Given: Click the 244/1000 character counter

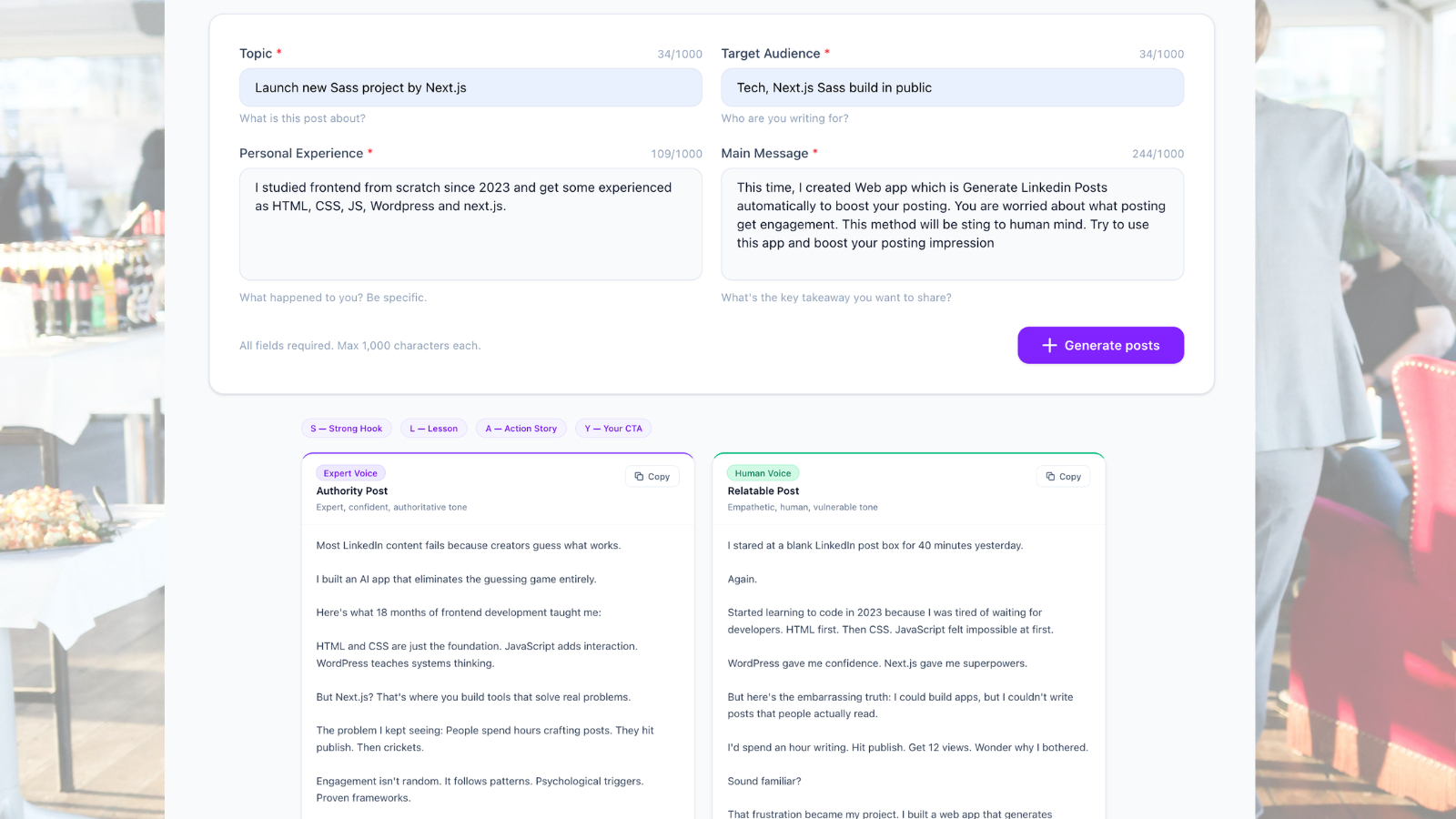Looking at the screenshot, I should 1158,153.
